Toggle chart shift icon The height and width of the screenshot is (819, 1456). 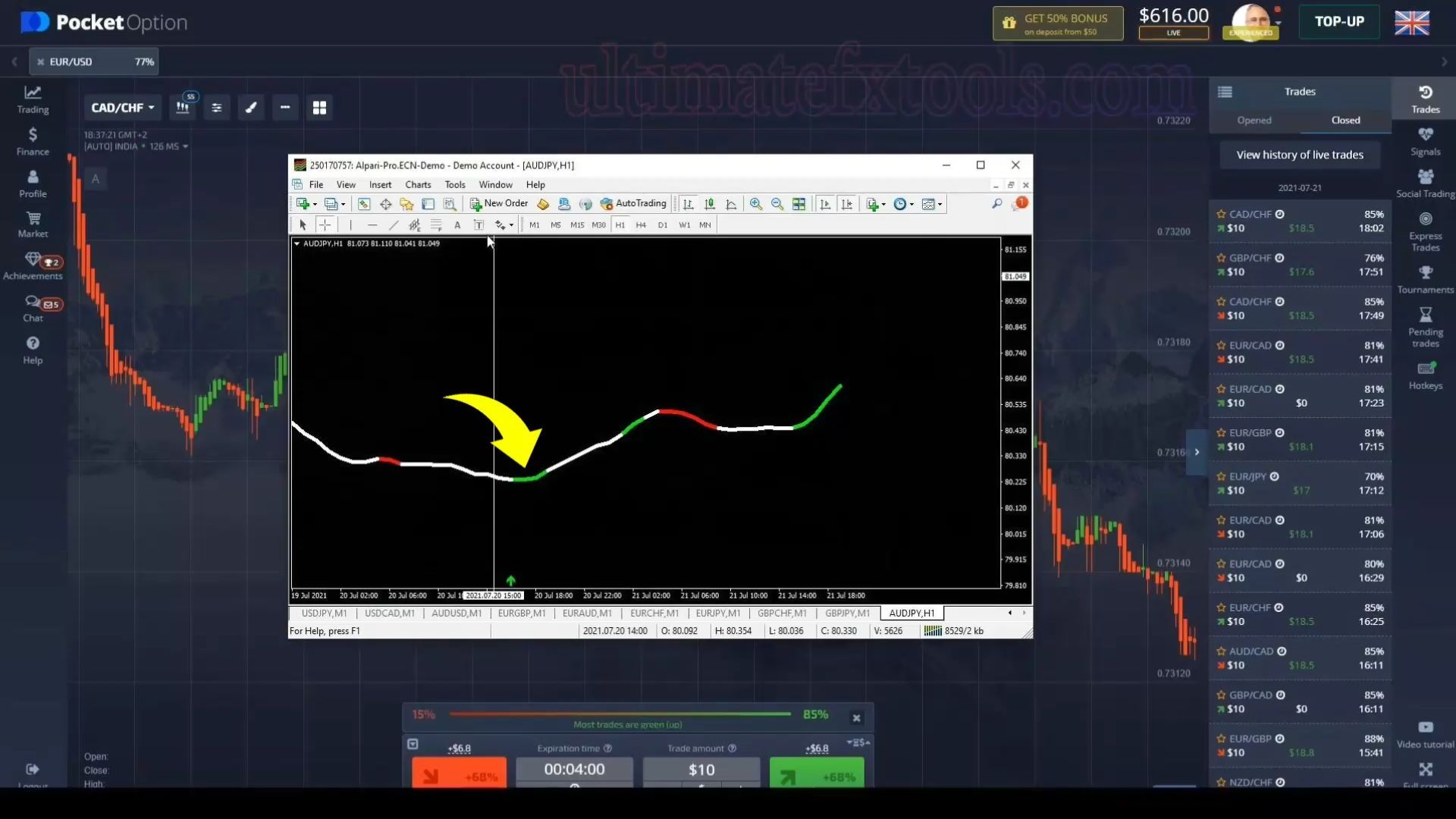(x=847, y=204)
